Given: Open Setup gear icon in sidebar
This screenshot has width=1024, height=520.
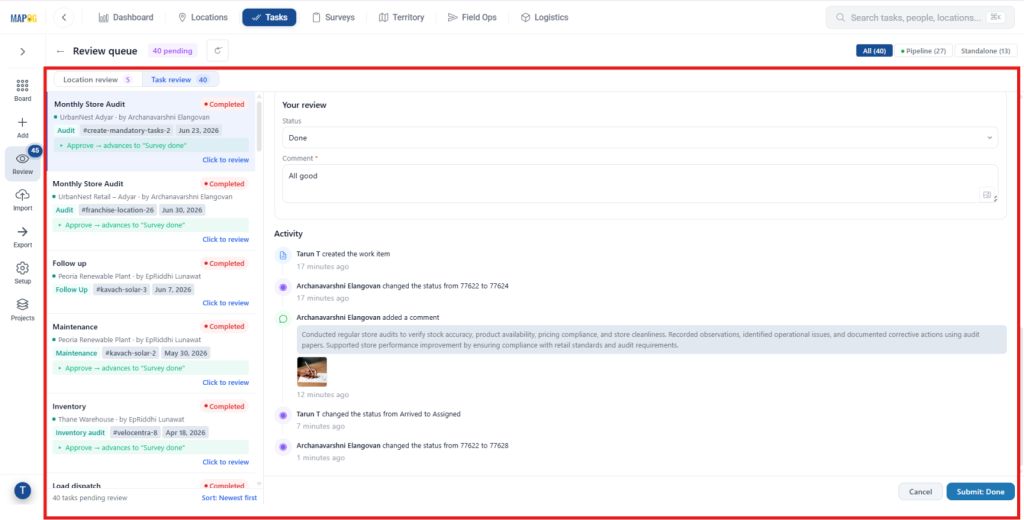Looking at the screenshot, I should click(22, 272).
